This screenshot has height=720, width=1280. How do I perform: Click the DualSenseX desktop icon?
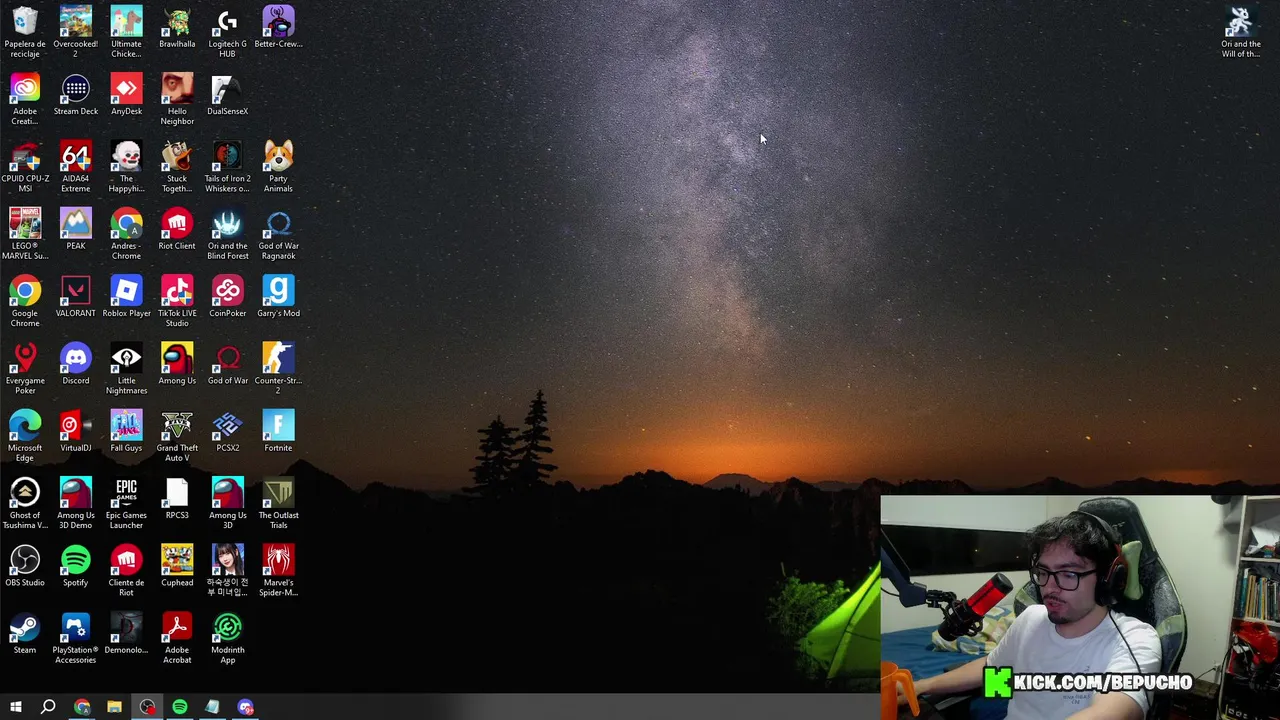point(227,94)
